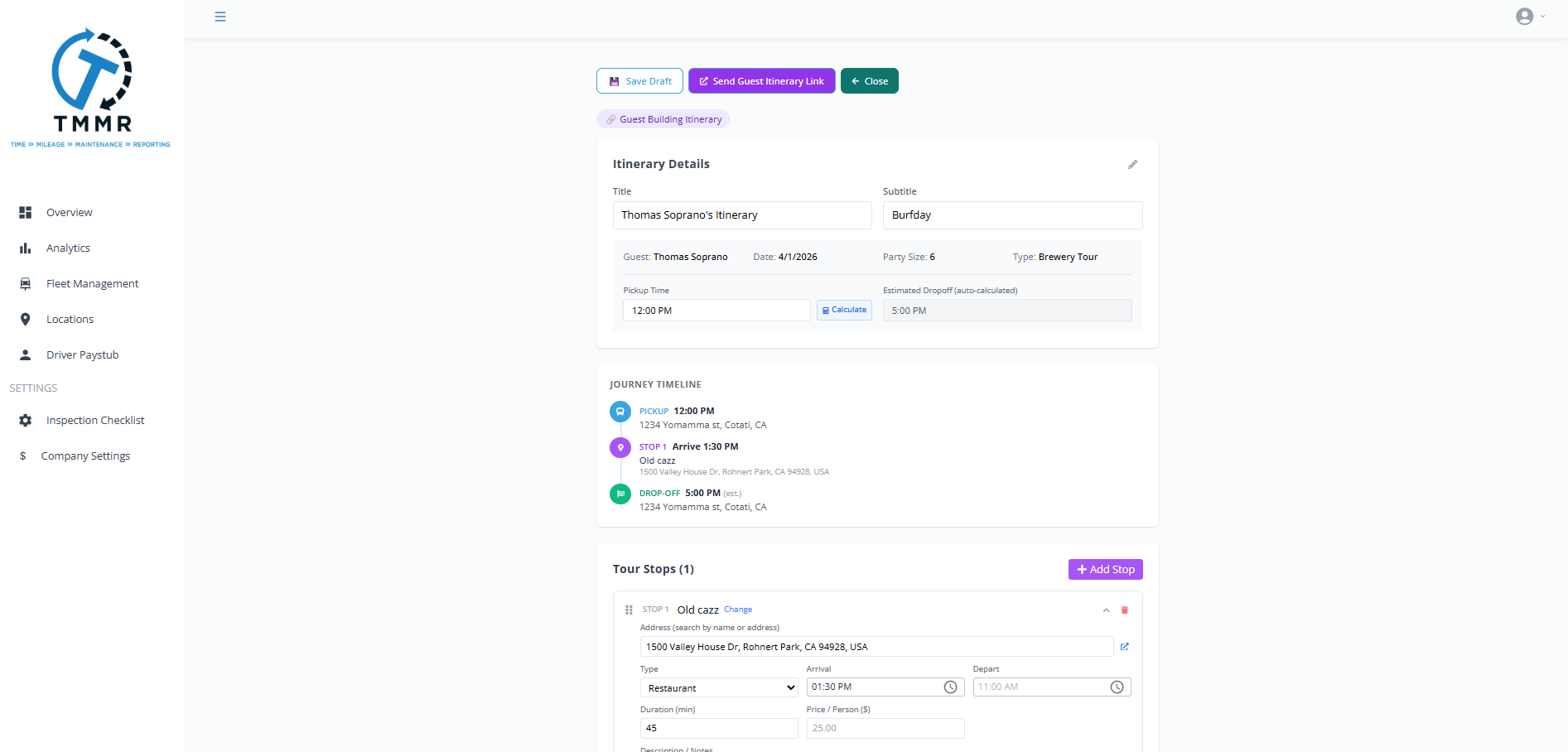
Task: Click the 'Type: Brewery Tour' text
Action: (1055, 258)
